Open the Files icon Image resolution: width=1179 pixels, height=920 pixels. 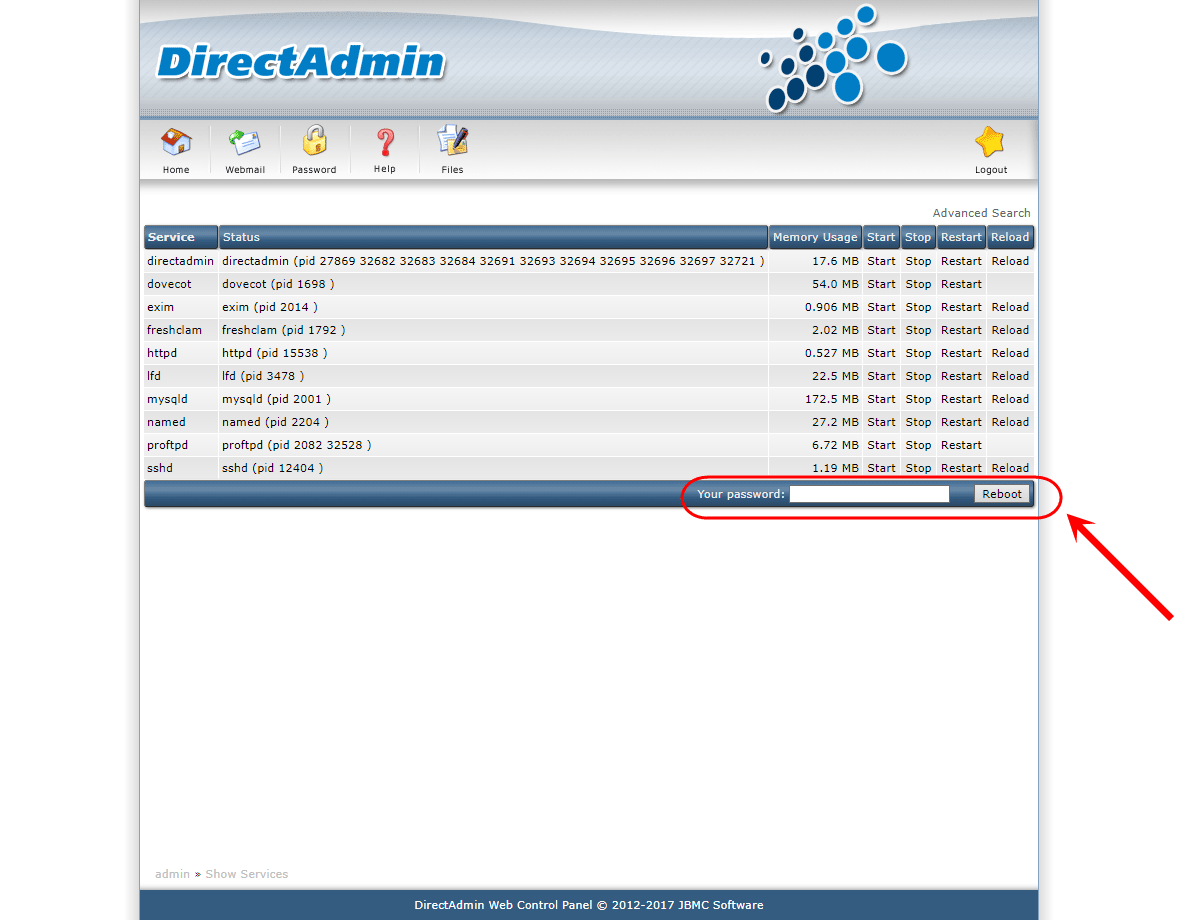coord(453,141)
